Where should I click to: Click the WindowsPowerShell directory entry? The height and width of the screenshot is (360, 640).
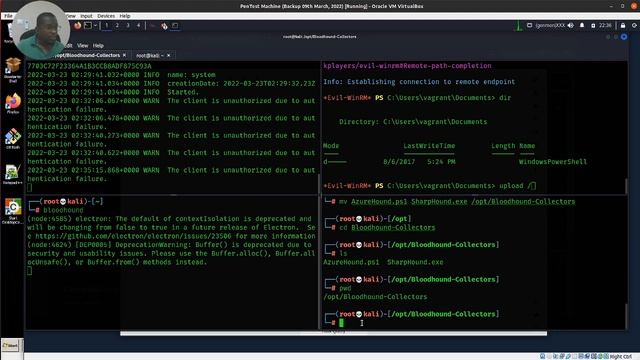553,162
